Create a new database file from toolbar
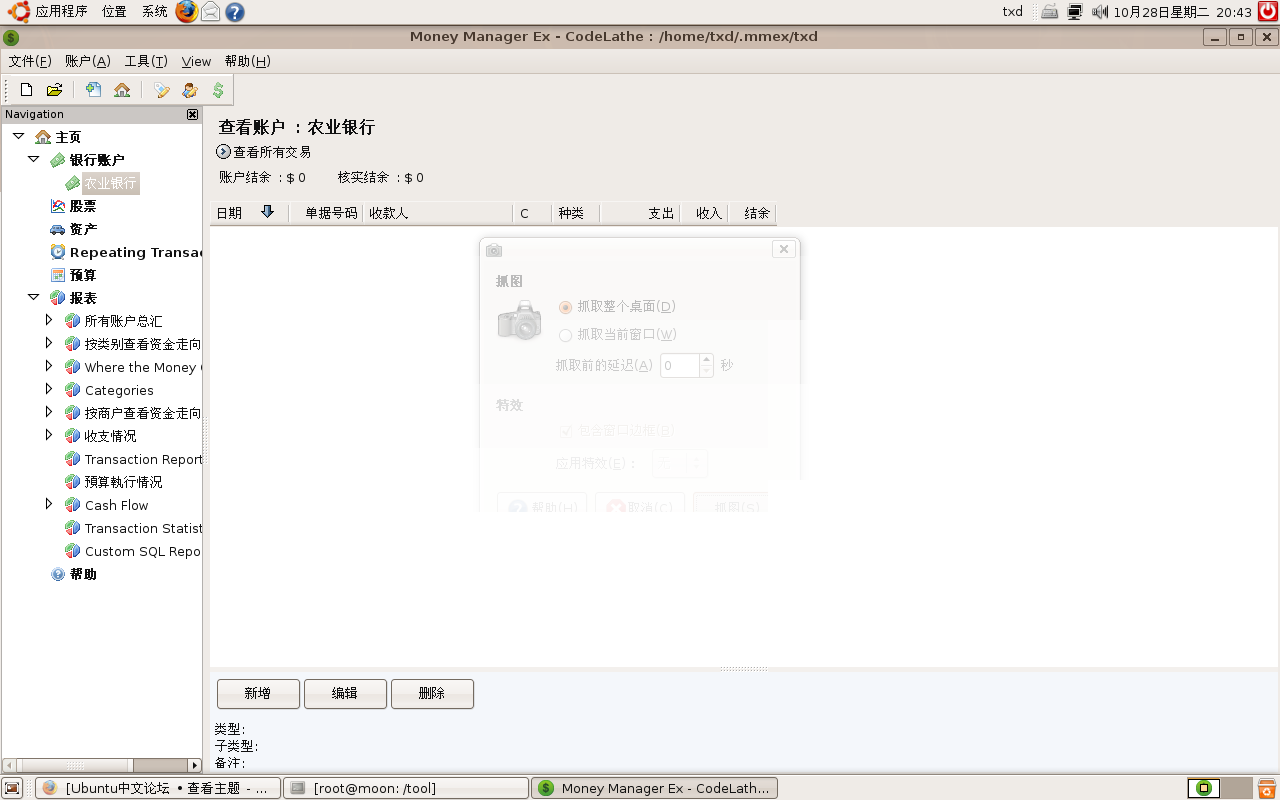 click(27, 90)
